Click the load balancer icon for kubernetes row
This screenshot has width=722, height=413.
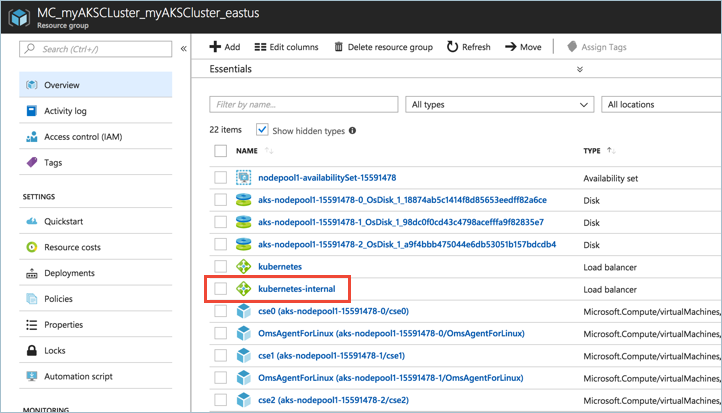coord(244,267)
